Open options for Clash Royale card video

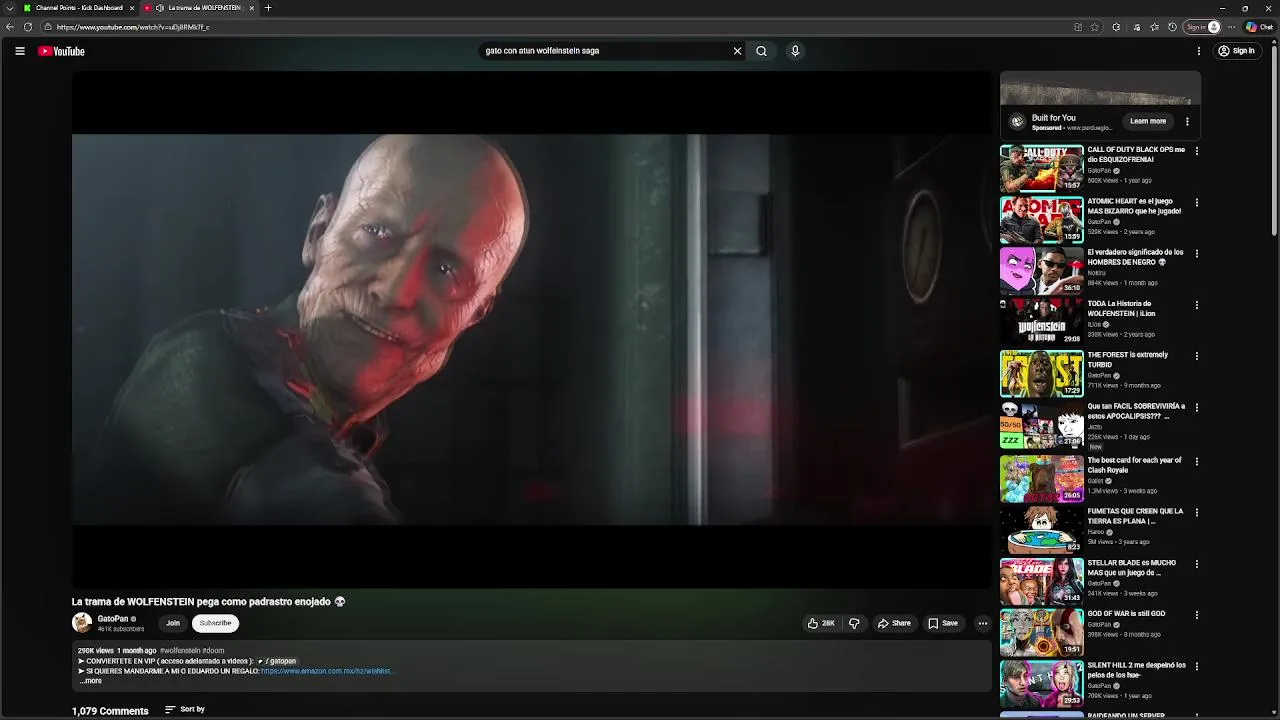pyautogui.click(x=1197, y=462)
